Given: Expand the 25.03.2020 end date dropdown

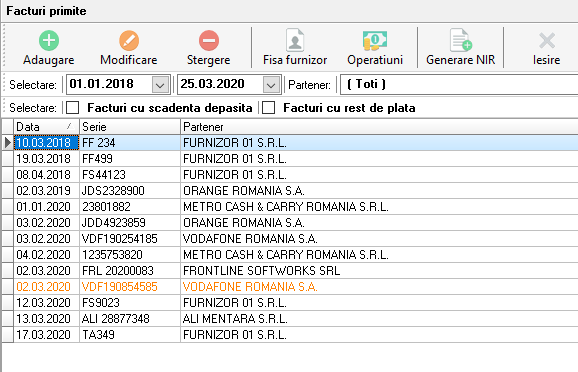Looking at the screenshot, I should [271, 85].
